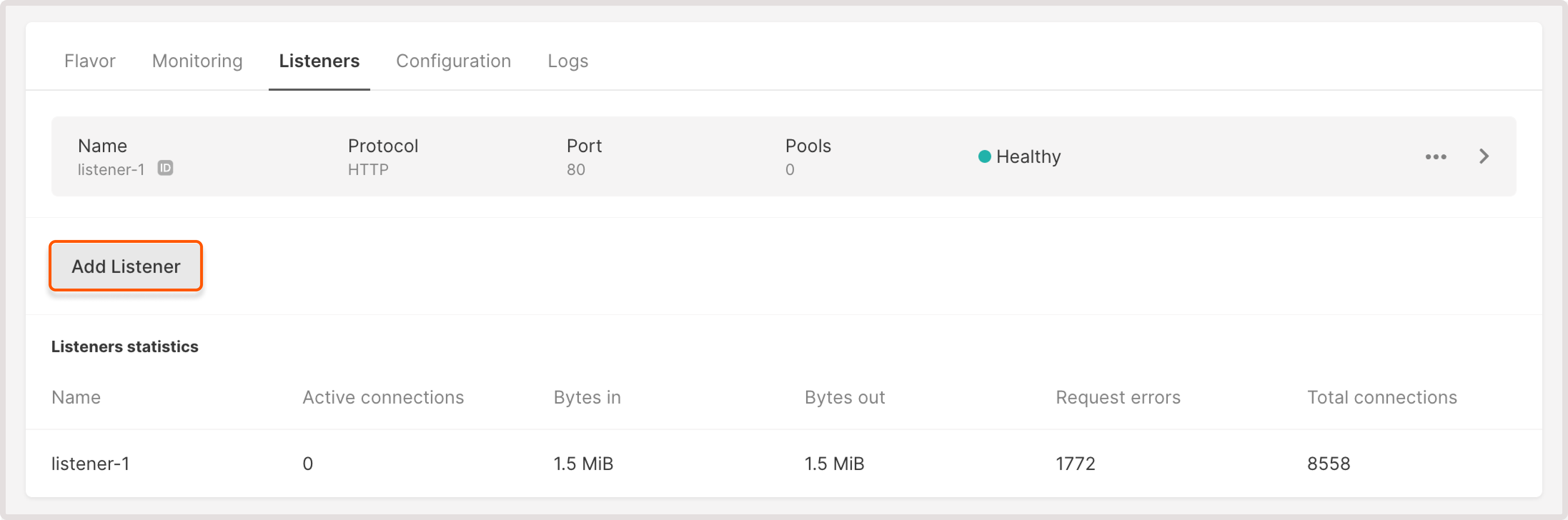Click Port 80 on listener-1

coord(576,170)
